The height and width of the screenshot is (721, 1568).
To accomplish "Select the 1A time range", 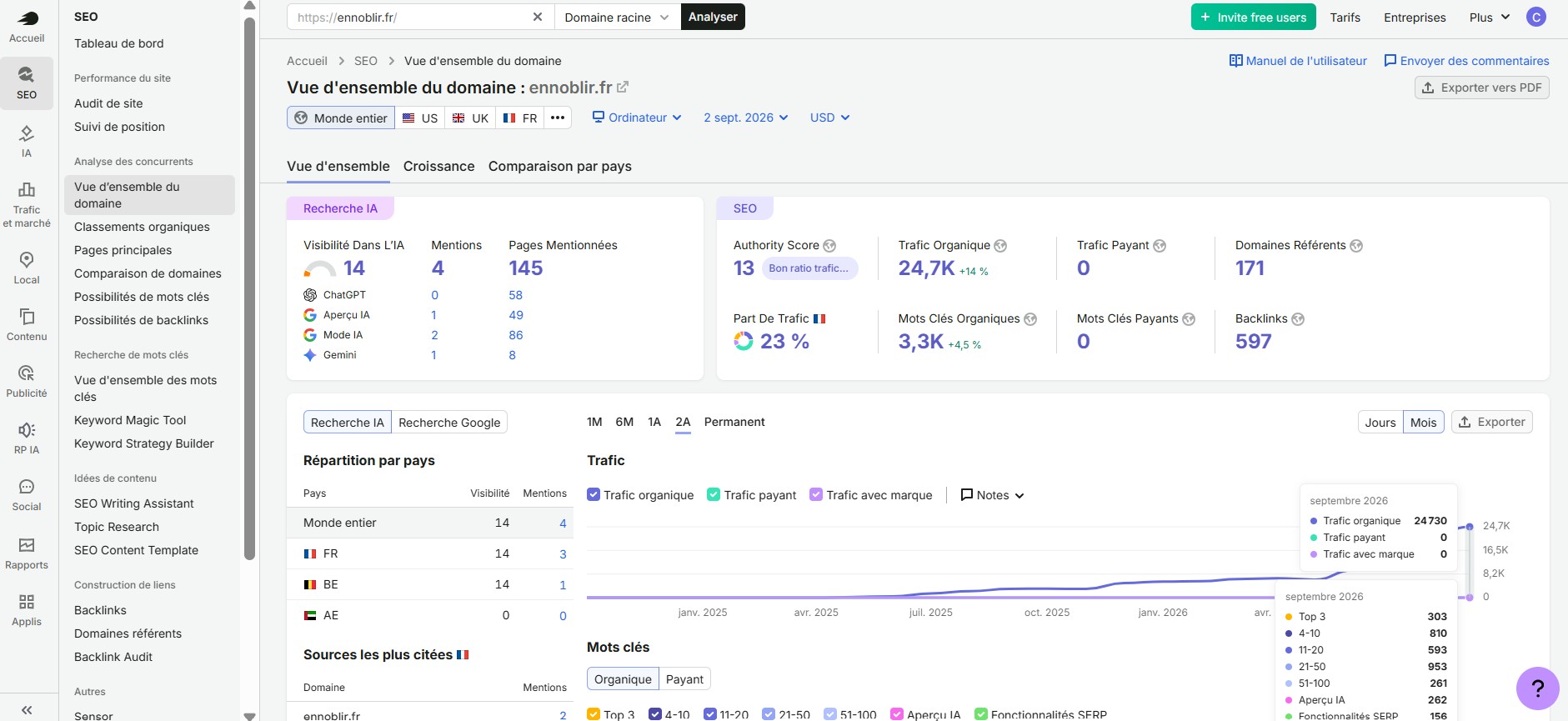I will [x=654, y=422].
